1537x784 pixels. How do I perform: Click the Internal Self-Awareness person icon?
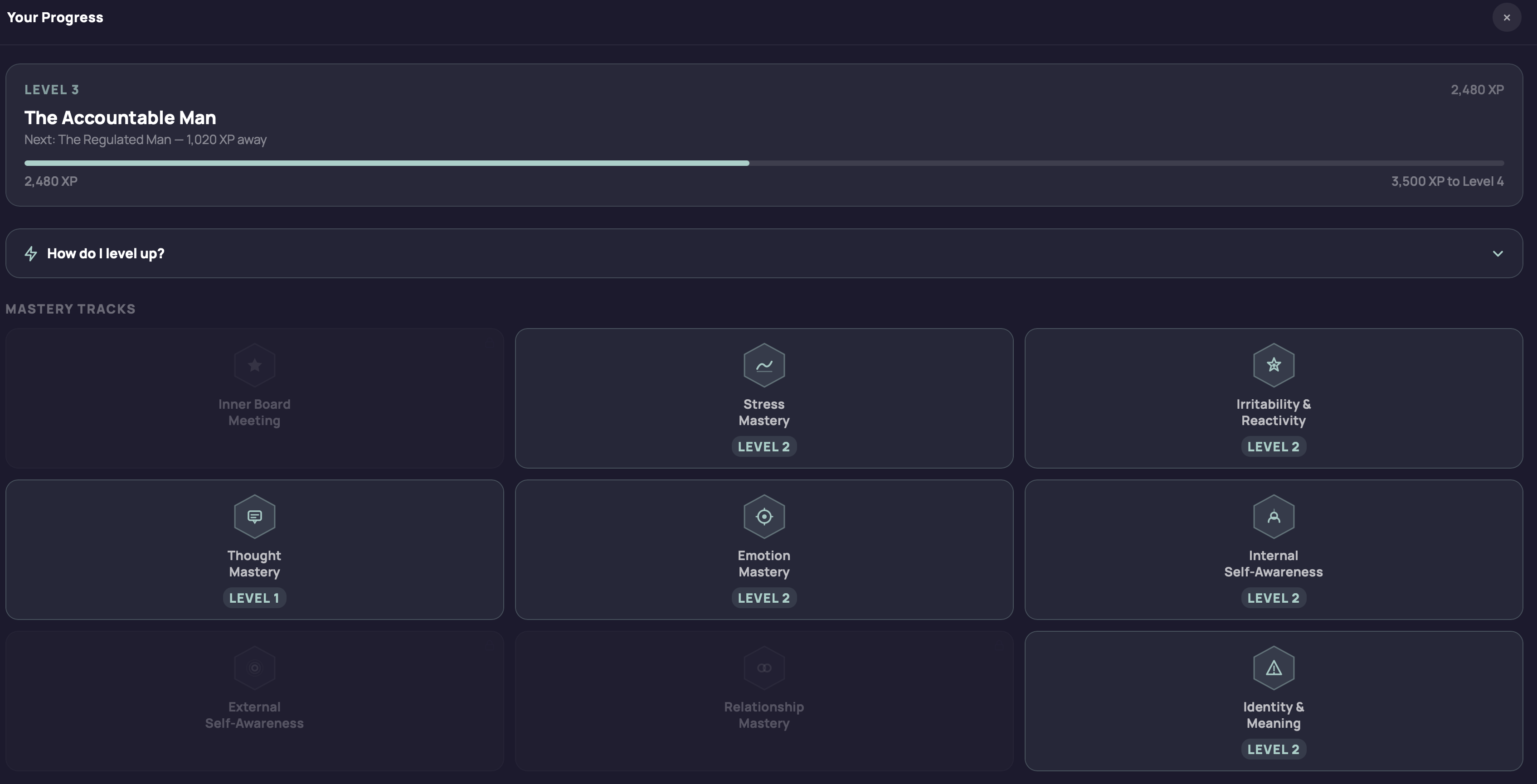coord(1273,516)
